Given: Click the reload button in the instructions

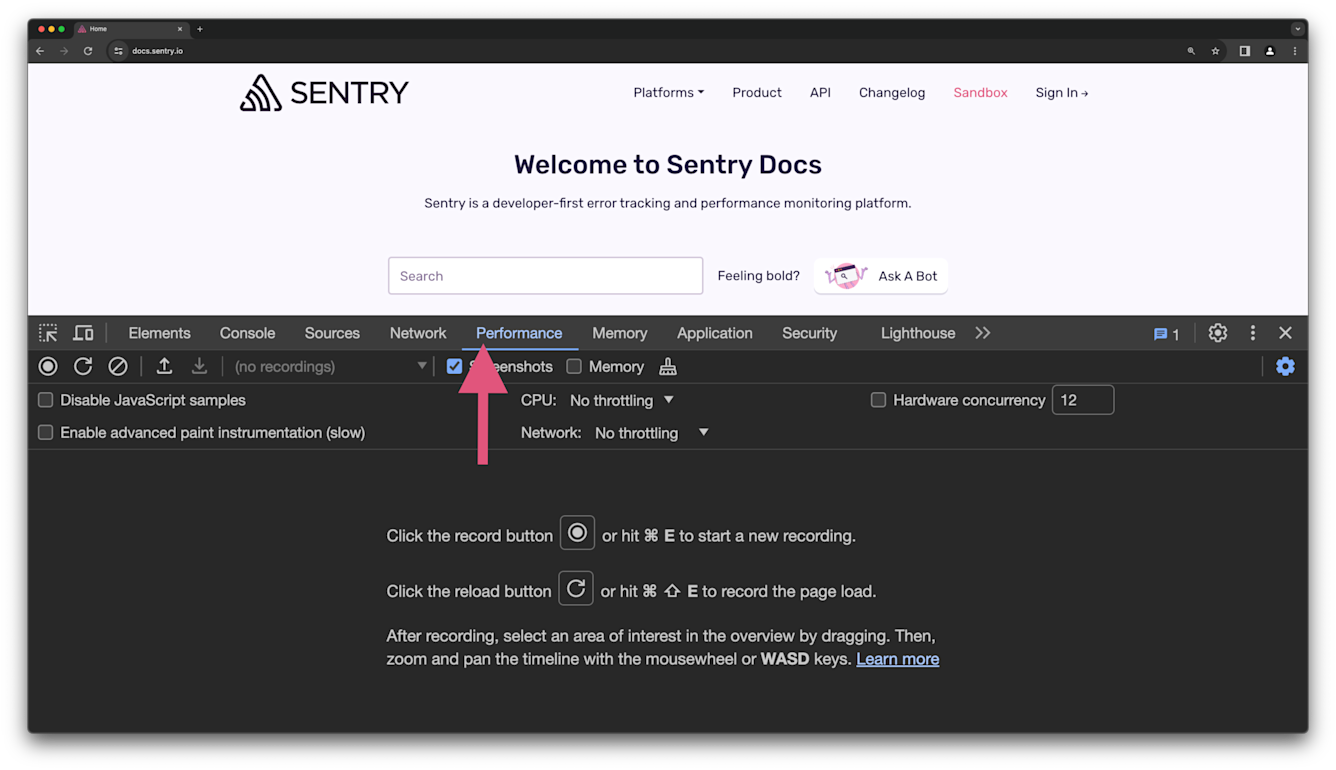Looking at the screenshot, I should pyautogui.click(x=576, y=588).
